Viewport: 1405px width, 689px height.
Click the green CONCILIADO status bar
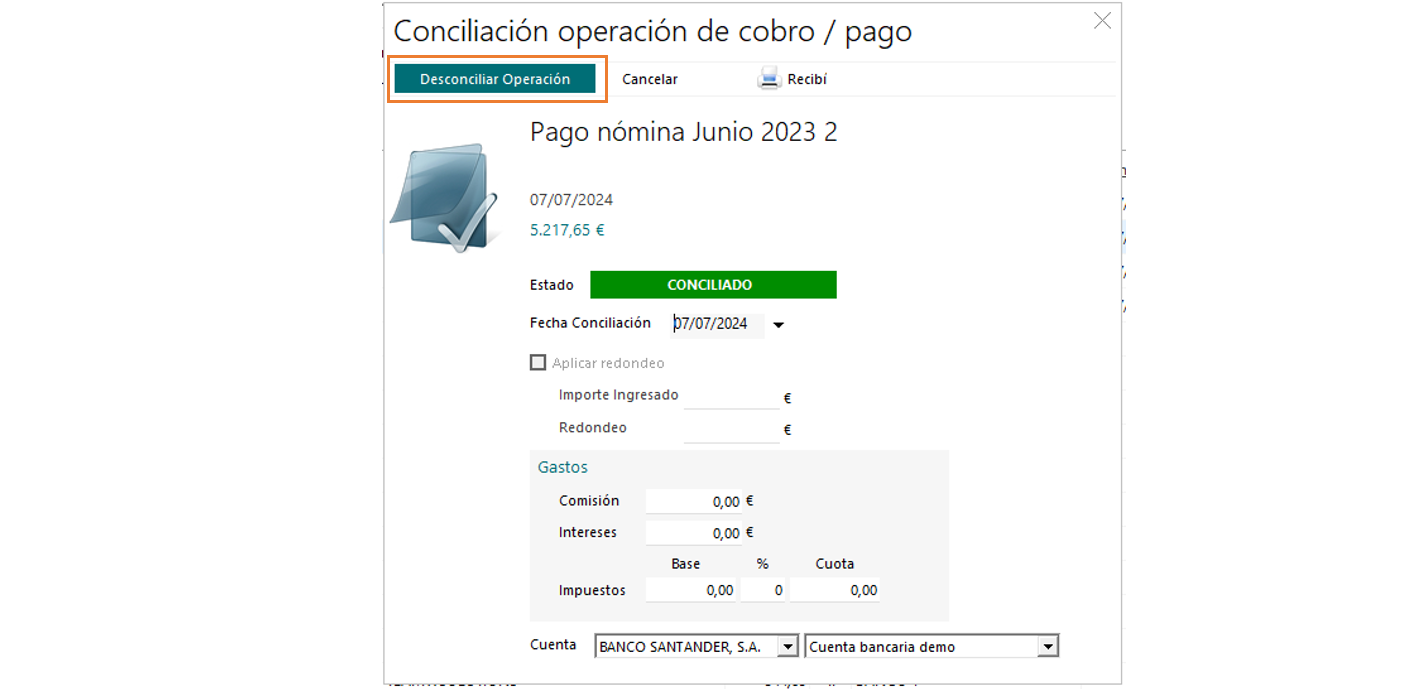coord(713,285)
